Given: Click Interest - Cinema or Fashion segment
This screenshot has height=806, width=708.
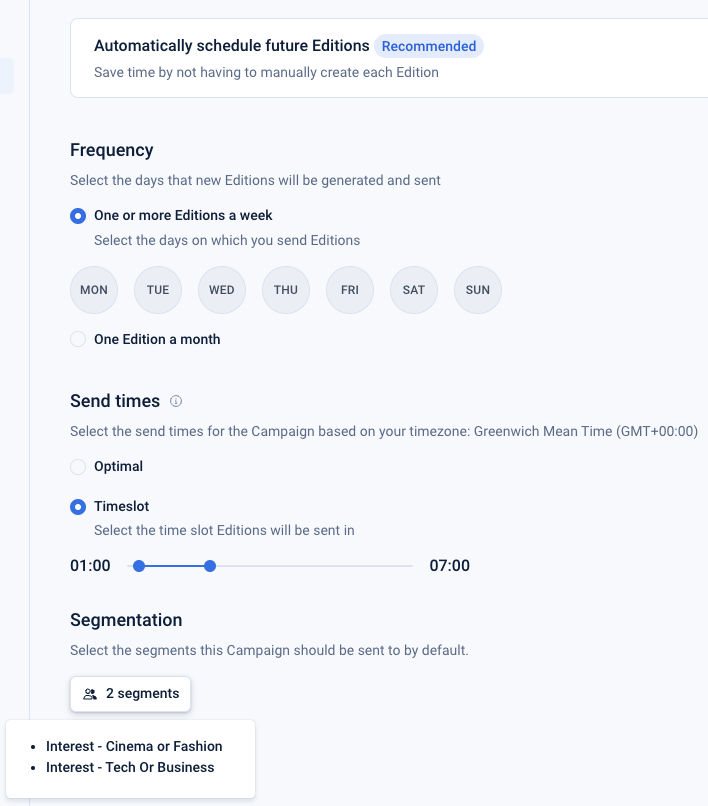Looking at the screenshot, I should click(134, 746).
